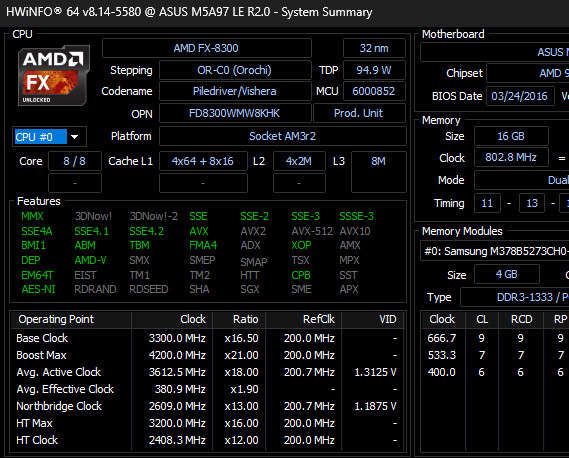The width and height of the screenshot is (569, 458).
Task: Click the VID column header
Action: click(x=373, y=319)
